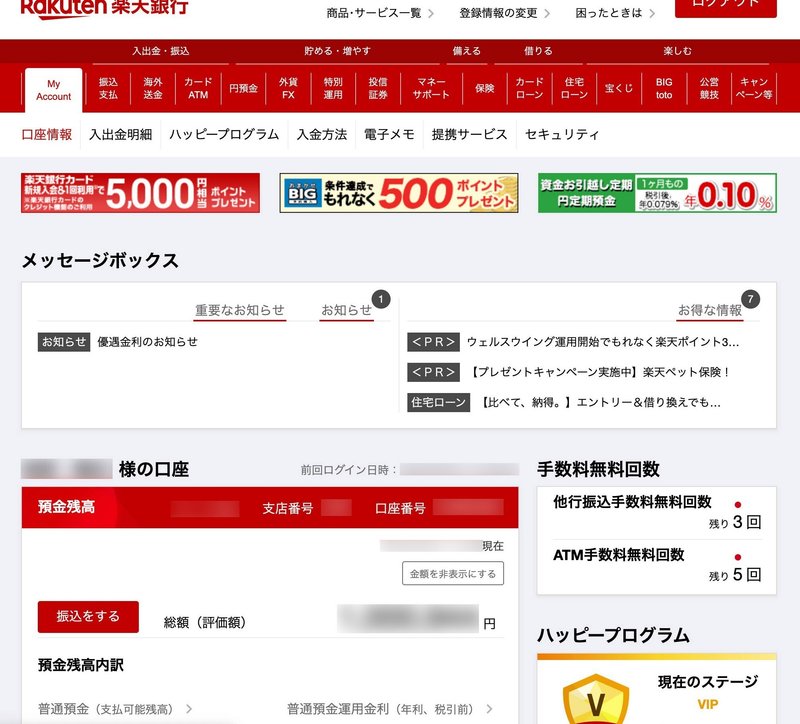Screen dimensions: 800x724
Task: Click the 他行振込手数料無料回数 label
Action: 632,502
